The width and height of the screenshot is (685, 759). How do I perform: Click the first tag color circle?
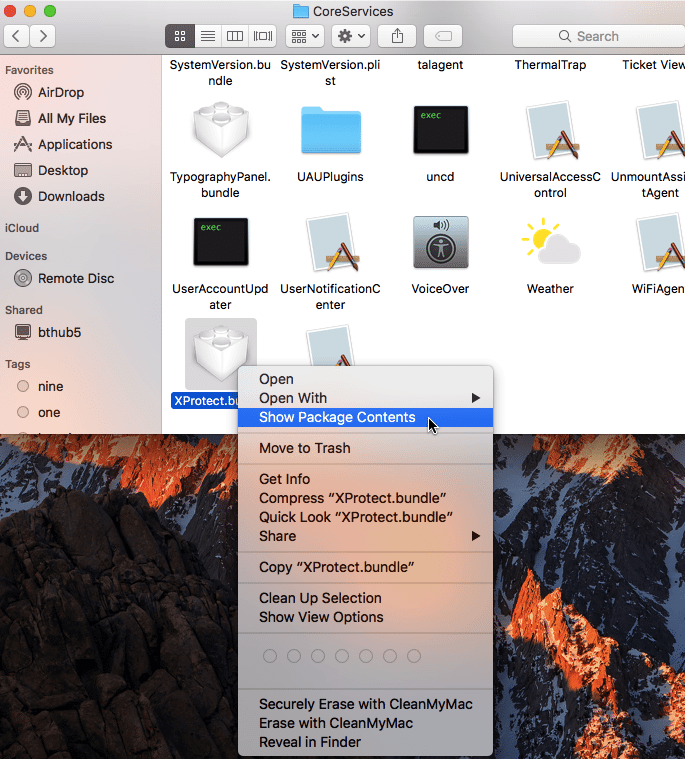pos(270,656)
